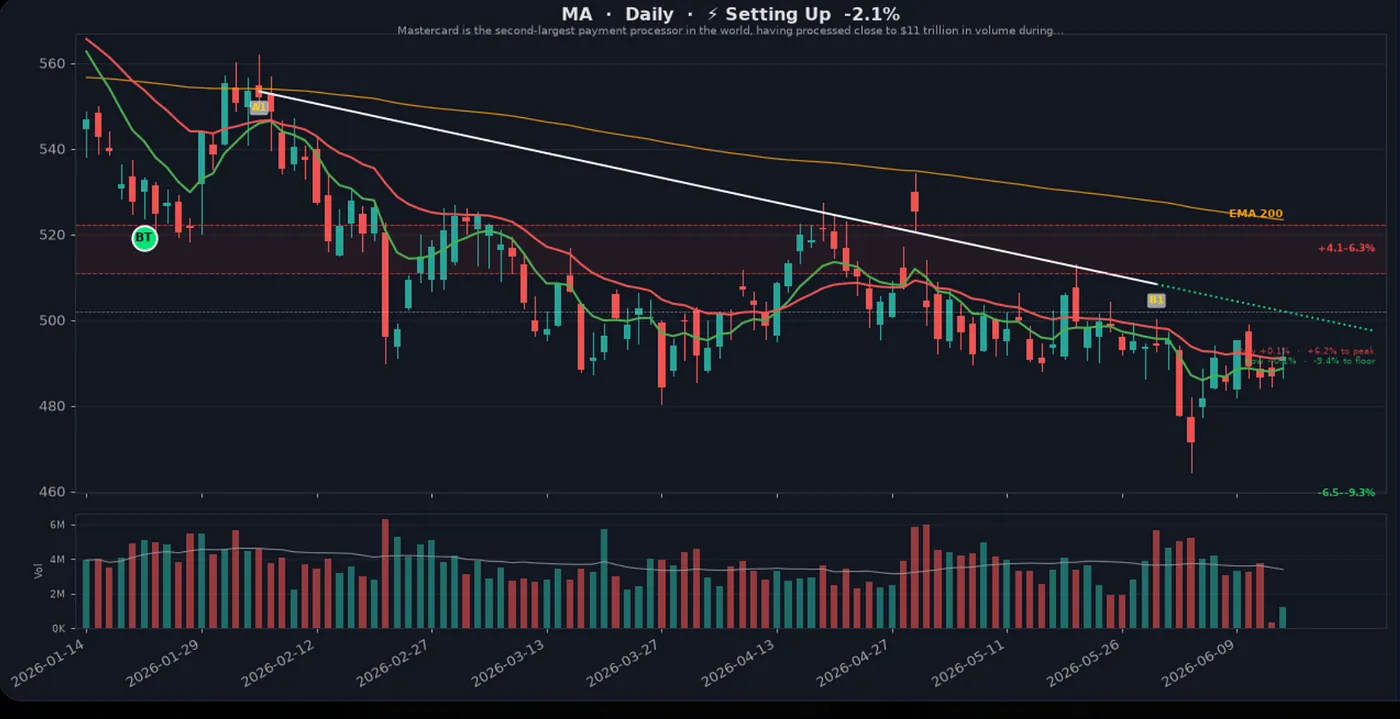Image resolution: width=1400 pixels, height=719 pixels.
Task: Click the 'Setting Up' status text in the title
Action: [777, 14]
